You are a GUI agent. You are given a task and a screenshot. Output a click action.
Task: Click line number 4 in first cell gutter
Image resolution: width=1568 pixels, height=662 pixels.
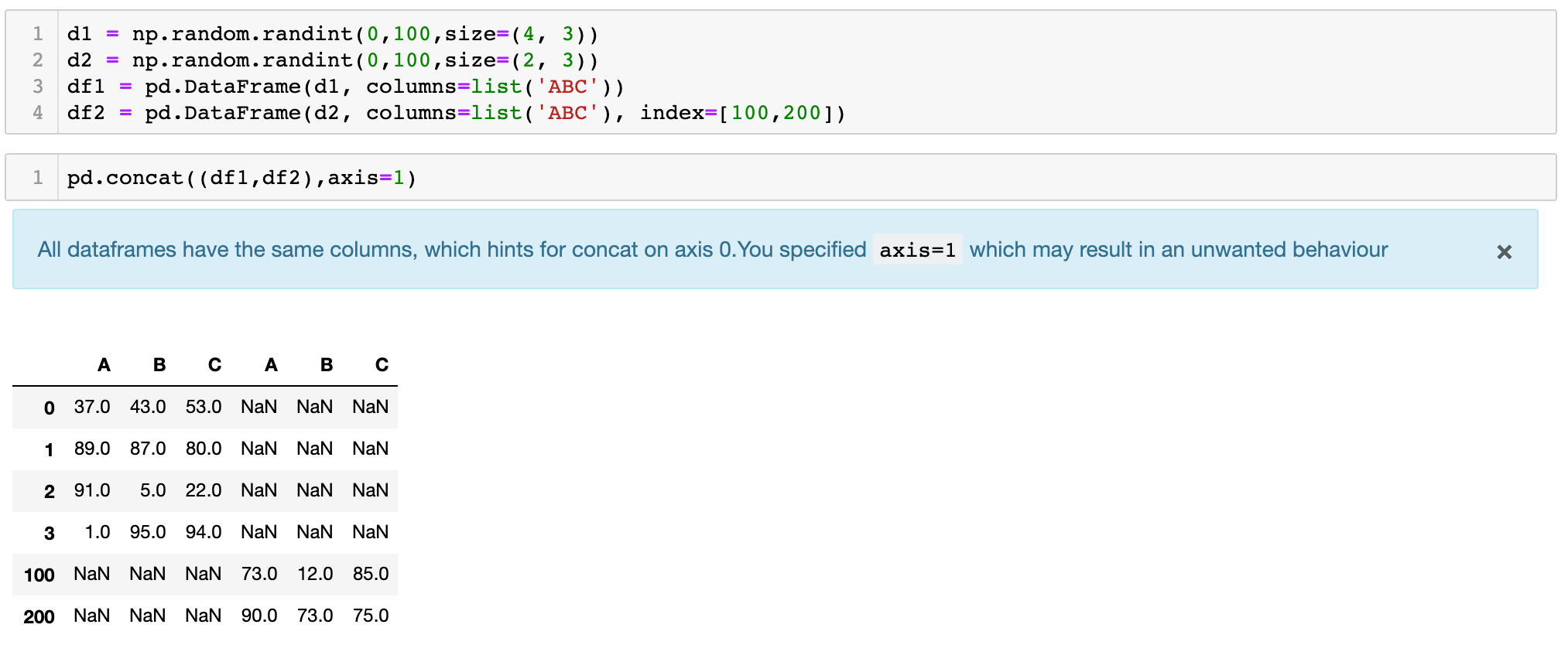[38, 113]
